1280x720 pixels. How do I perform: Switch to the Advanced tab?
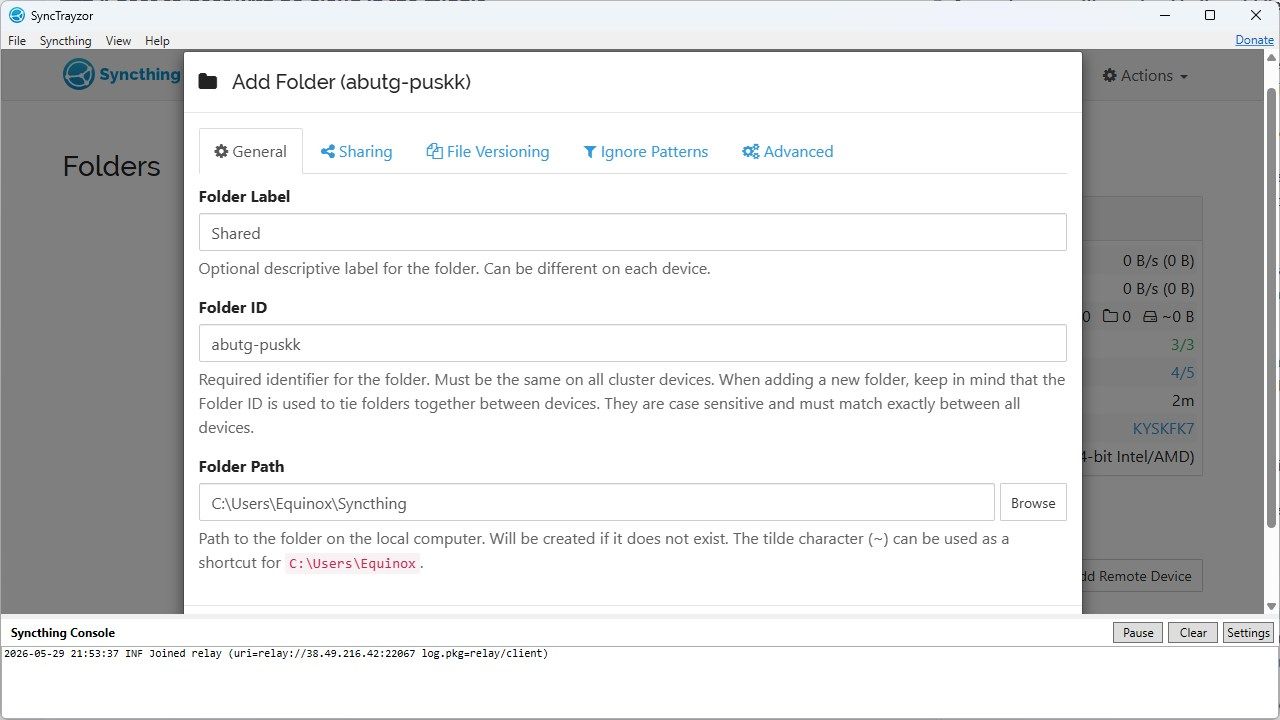pos(788,152)
